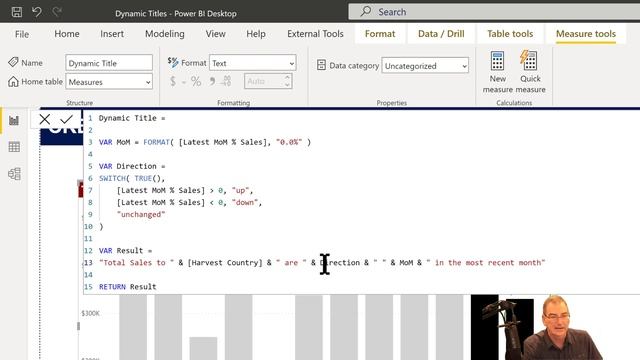Open the Insert tab
This screenshot has width=640, height=360.
pyautogui.click(x=112, y=34)
